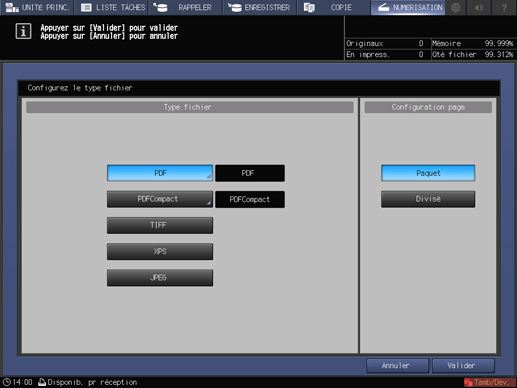The width and height of the screenshot is (517, 388).
Task: Click the printer status icon near Disponib.
Action: 42,382
